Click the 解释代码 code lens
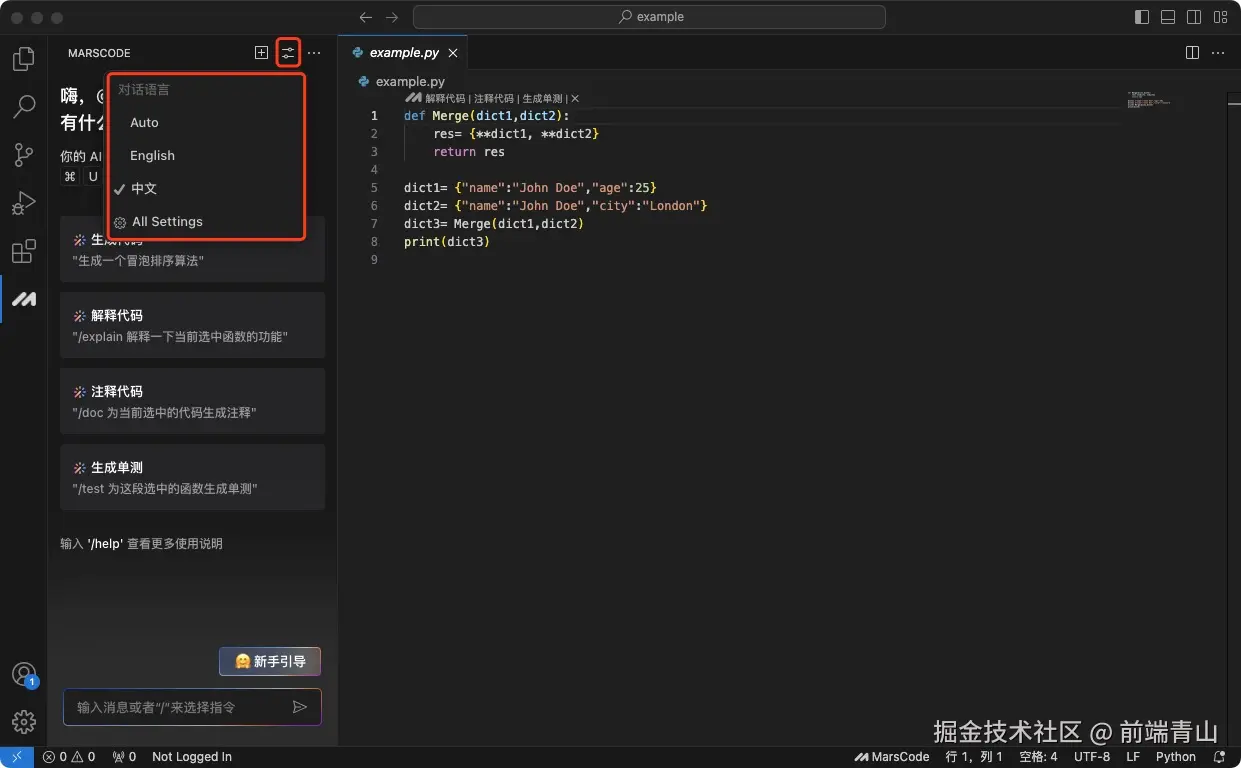This screenshot has height=768, width=1241. (x=446, y=98)
